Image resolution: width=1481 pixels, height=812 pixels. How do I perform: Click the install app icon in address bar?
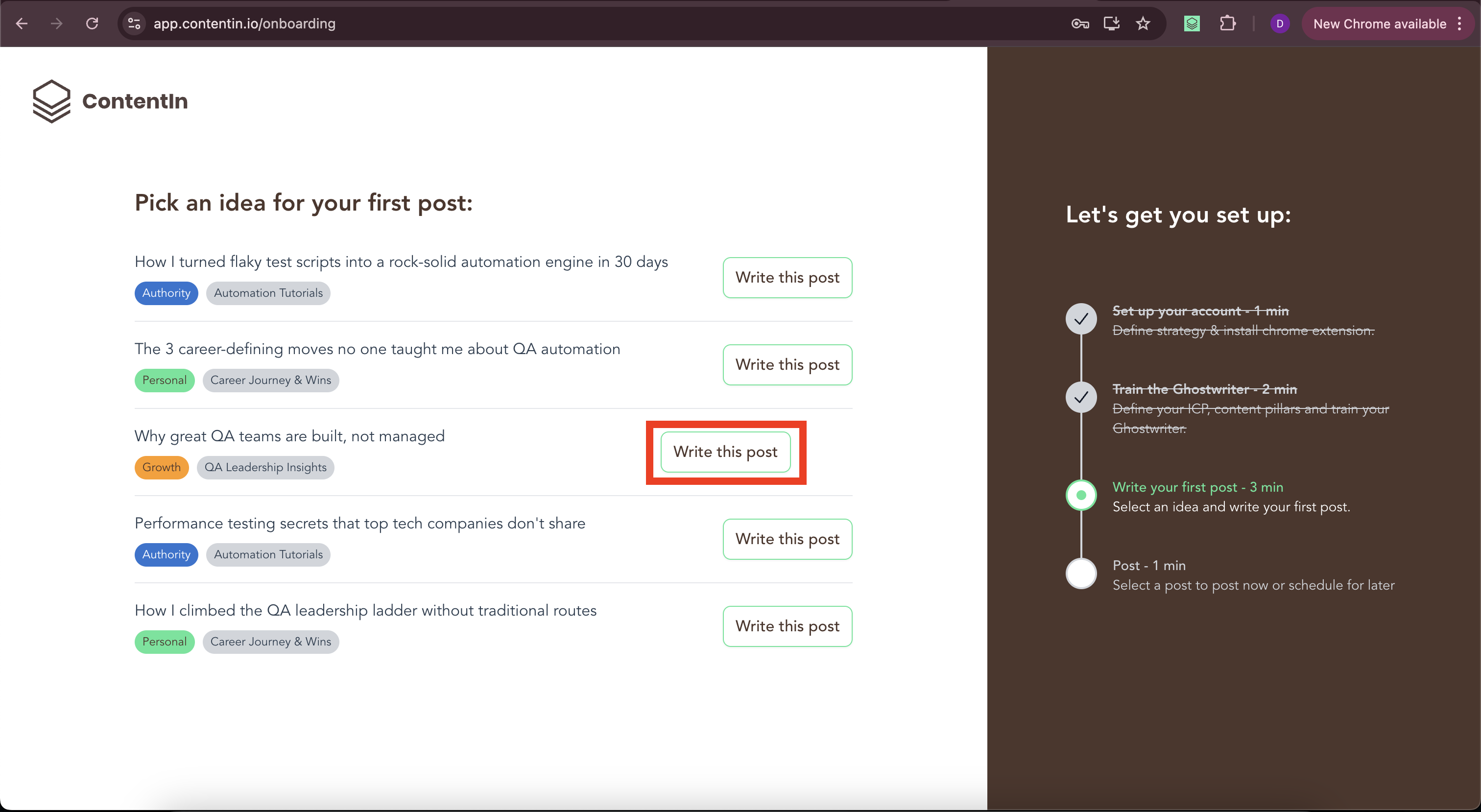tap(1111, 24)
